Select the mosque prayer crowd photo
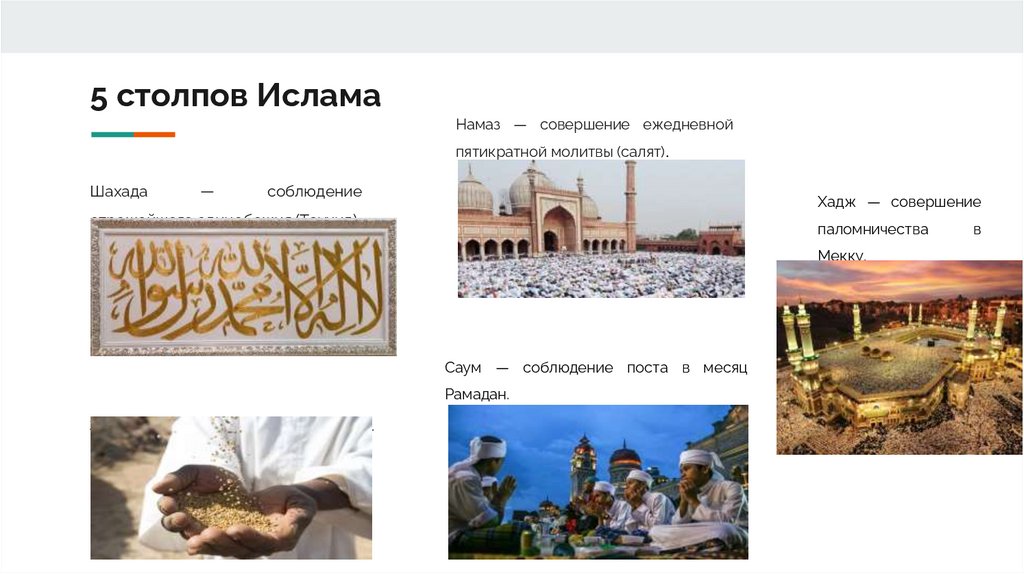Image resolution: width=1024 pixels, height=574 pixels. 601,229
